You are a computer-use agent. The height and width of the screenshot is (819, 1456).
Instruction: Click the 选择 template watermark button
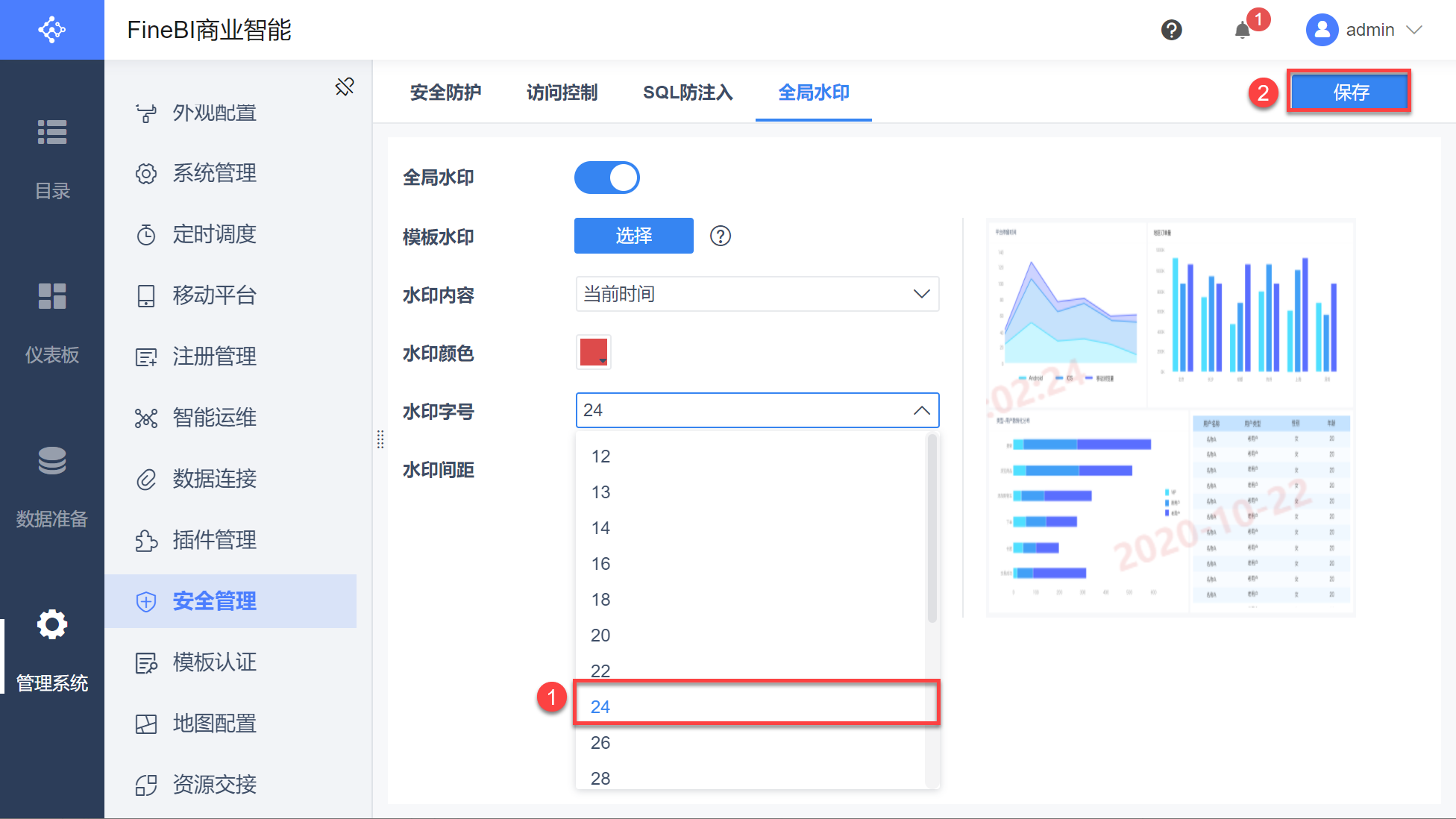633,236
